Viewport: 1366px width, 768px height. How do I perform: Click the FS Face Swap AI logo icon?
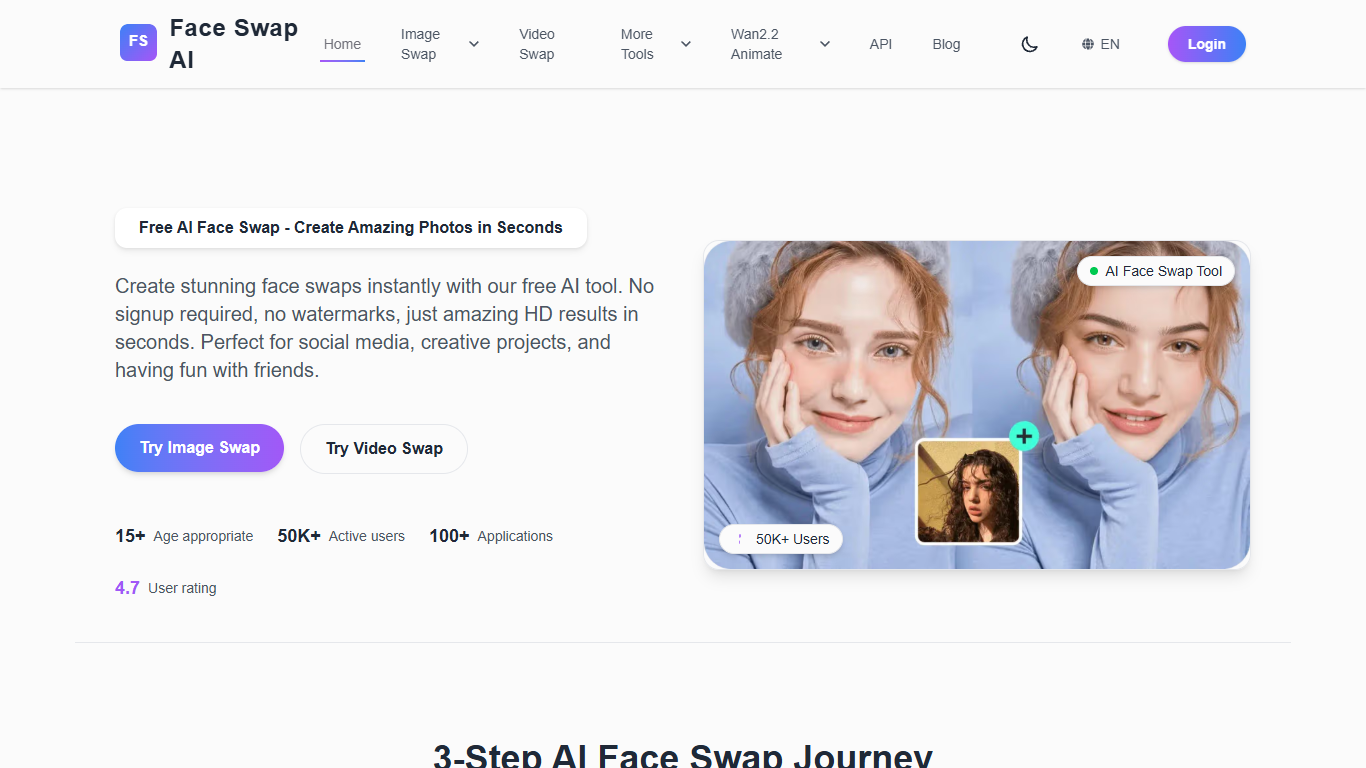[x=138, y=42]
